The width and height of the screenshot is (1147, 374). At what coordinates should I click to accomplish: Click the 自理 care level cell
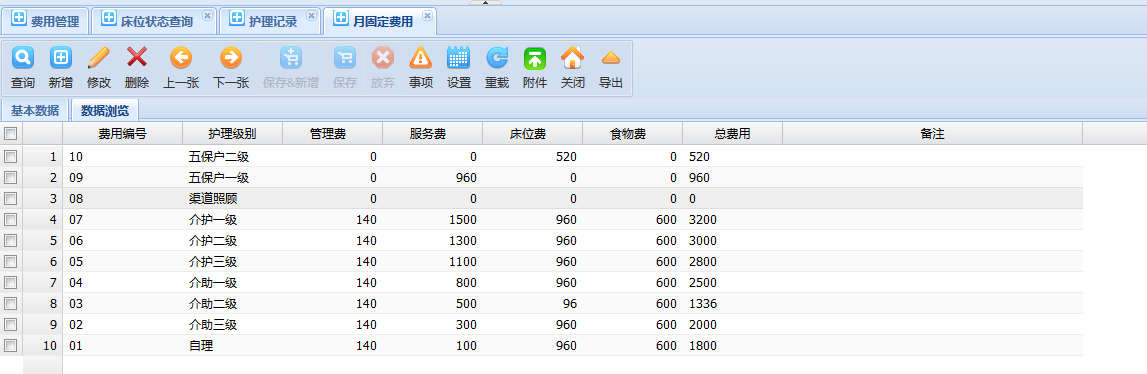tap(233, 345)
